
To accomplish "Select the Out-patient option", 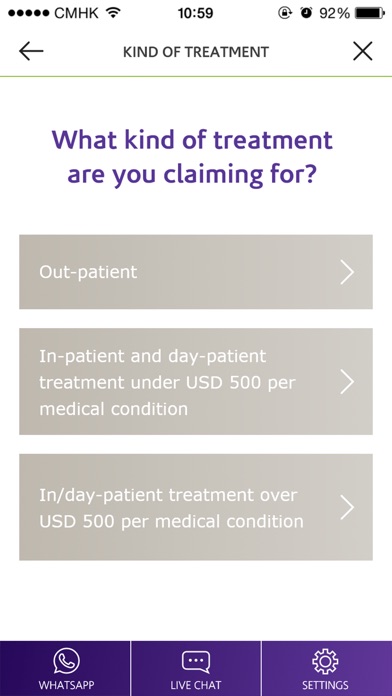I will point(196,272).
